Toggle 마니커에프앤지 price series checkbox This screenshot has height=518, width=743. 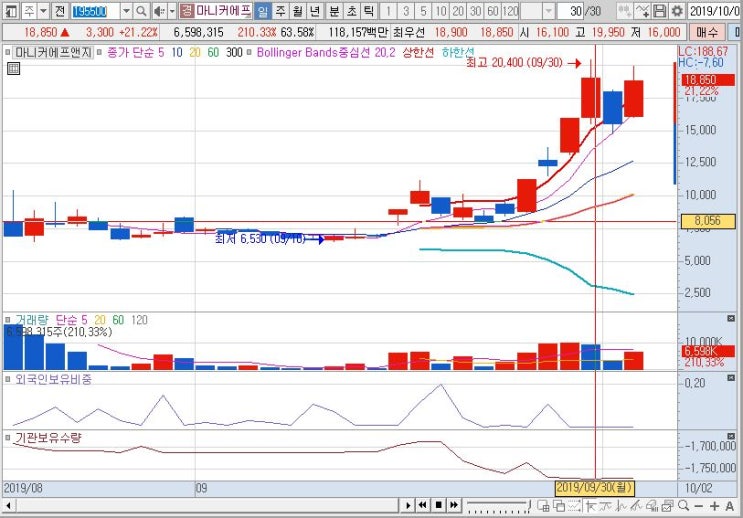8,52
